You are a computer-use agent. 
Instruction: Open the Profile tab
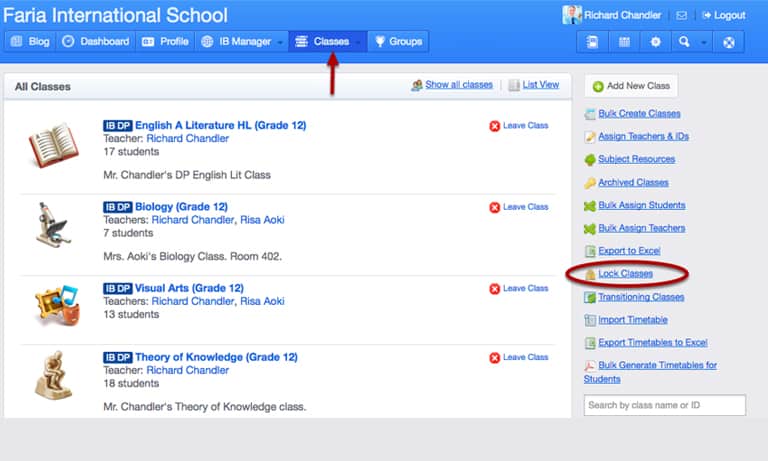[166, 42]
